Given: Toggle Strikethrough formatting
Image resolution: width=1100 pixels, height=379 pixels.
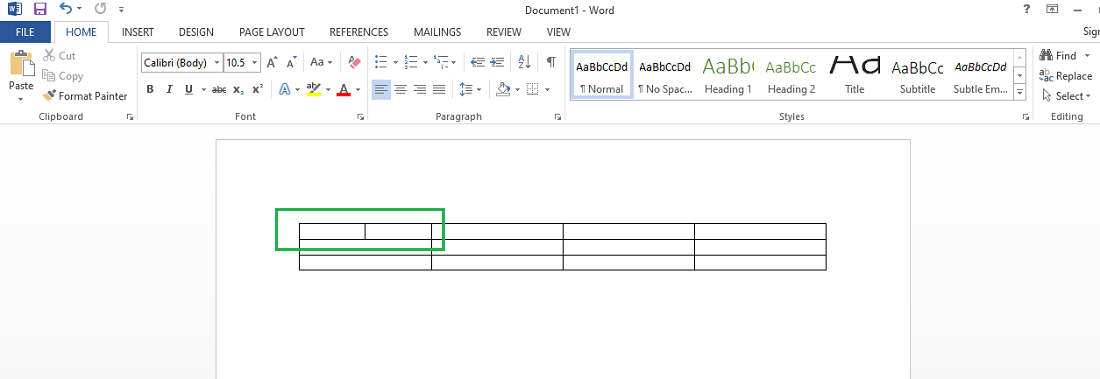Looking at the screenshot, I should click(219, 89).
